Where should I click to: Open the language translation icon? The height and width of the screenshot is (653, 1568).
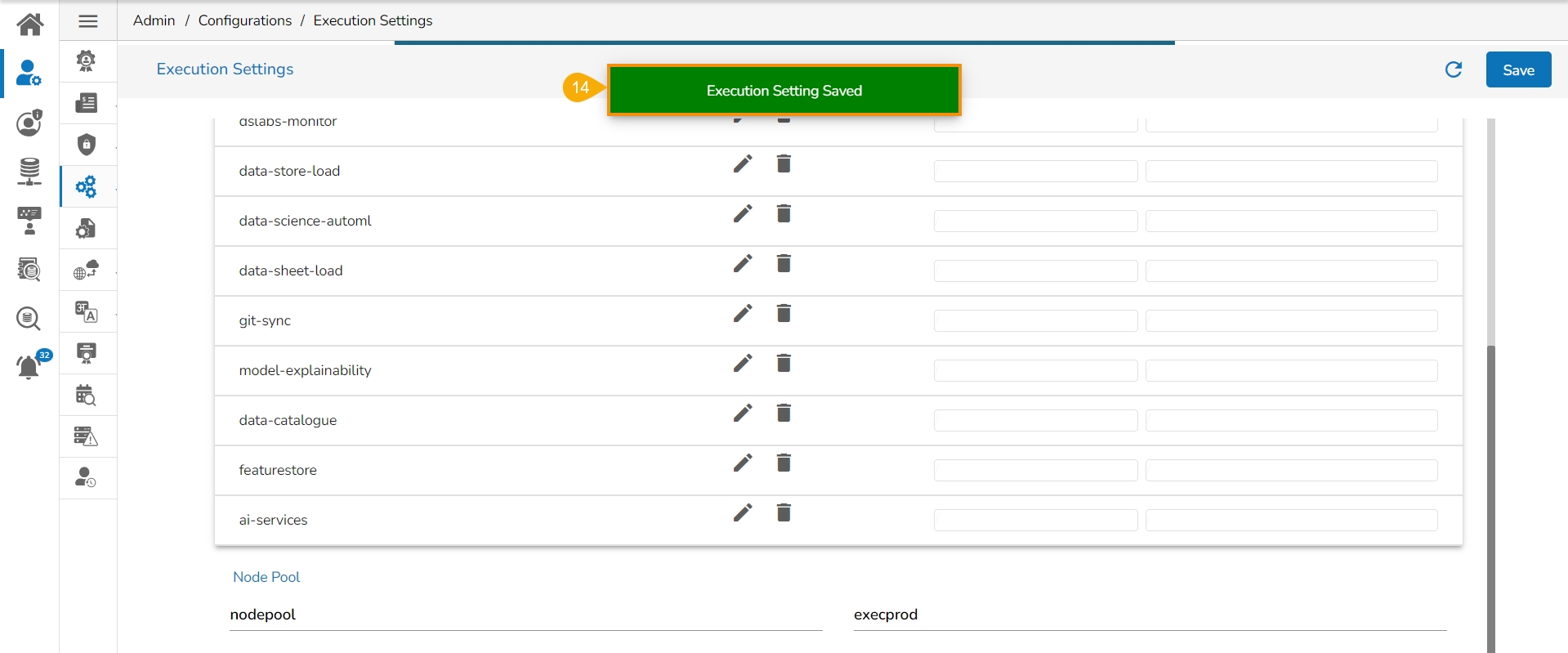(86, 311)
